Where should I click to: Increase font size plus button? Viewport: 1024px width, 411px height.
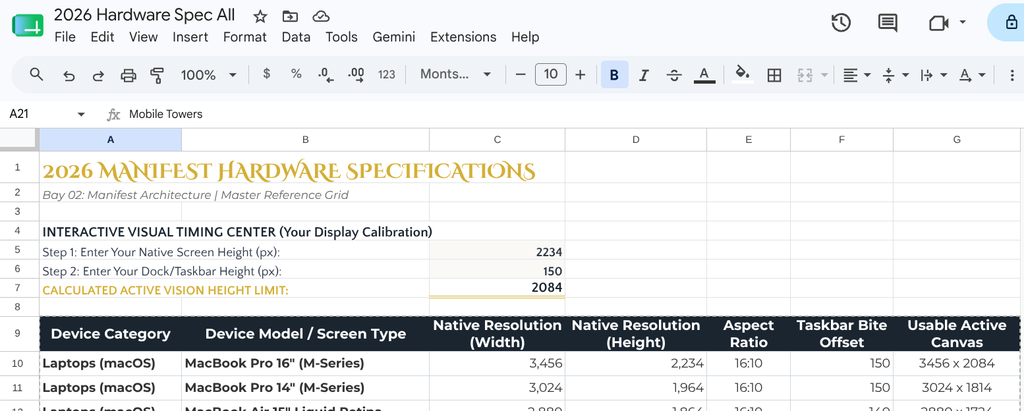(x=580, y=74)
